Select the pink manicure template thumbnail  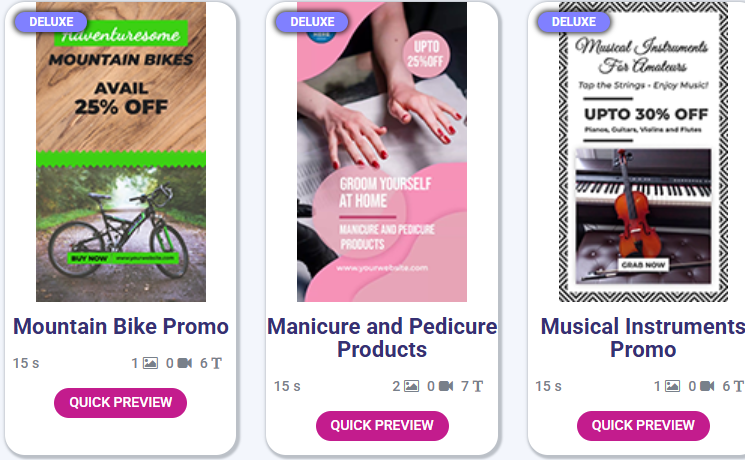tap(382, 152)
